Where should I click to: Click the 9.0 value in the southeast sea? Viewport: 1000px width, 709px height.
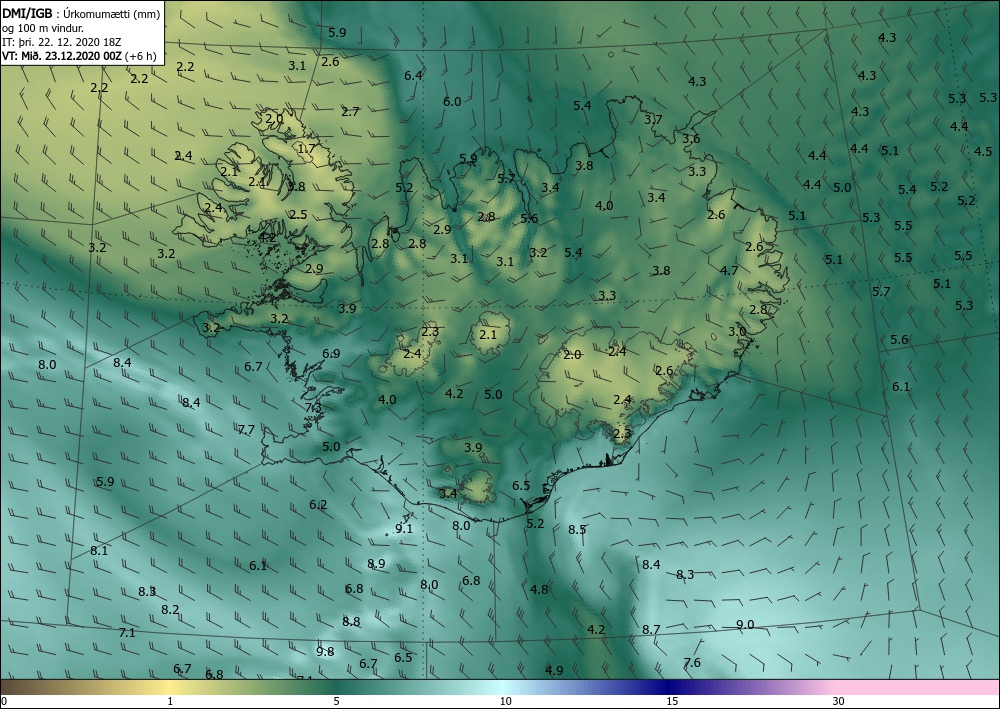pos(745,624)
